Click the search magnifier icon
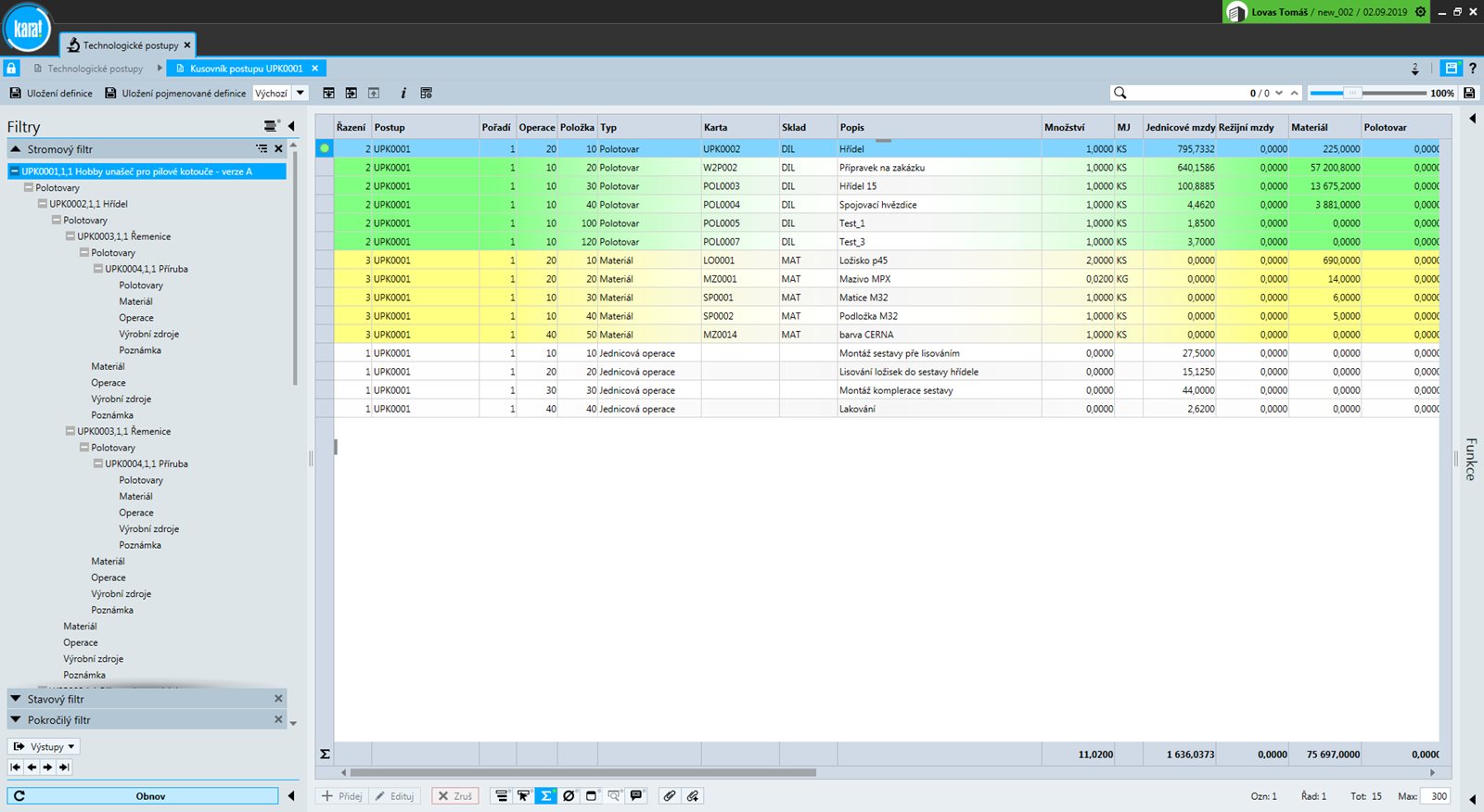The image size is (1484, 812). pos(1120,93)
